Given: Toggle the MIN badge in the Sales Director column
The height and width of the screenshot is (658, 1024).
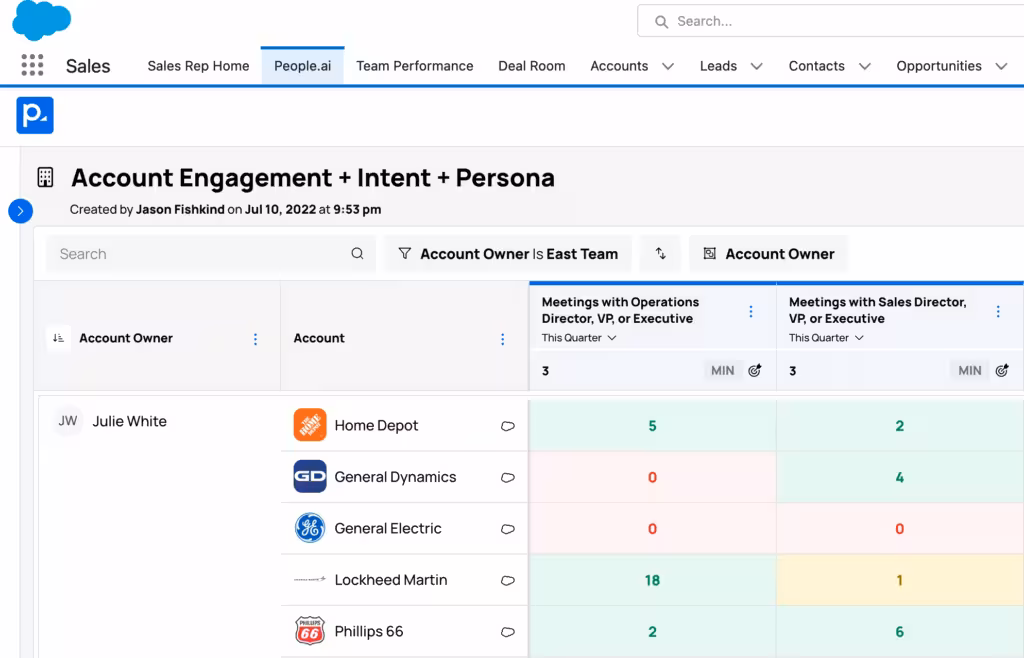Looking at the screenshot, I should click(968, 370).
